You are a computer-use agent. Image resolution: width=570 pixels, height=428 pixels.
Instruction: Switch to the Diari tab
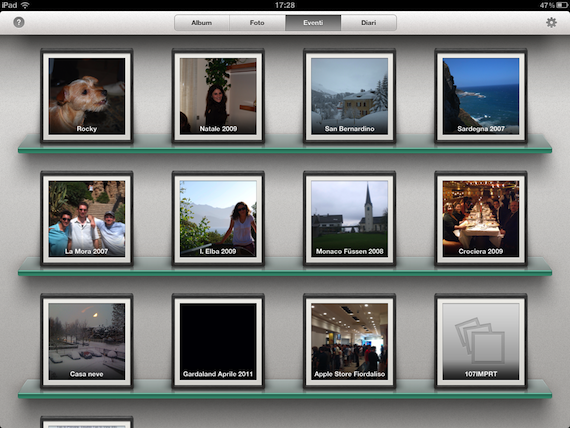[x=369, y=23]
